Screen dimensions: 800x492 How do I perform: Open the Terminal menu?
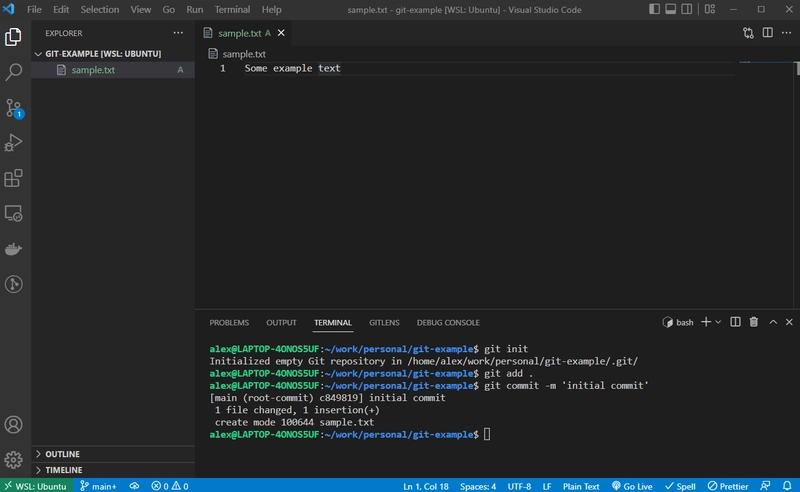[x=232, y=9]
